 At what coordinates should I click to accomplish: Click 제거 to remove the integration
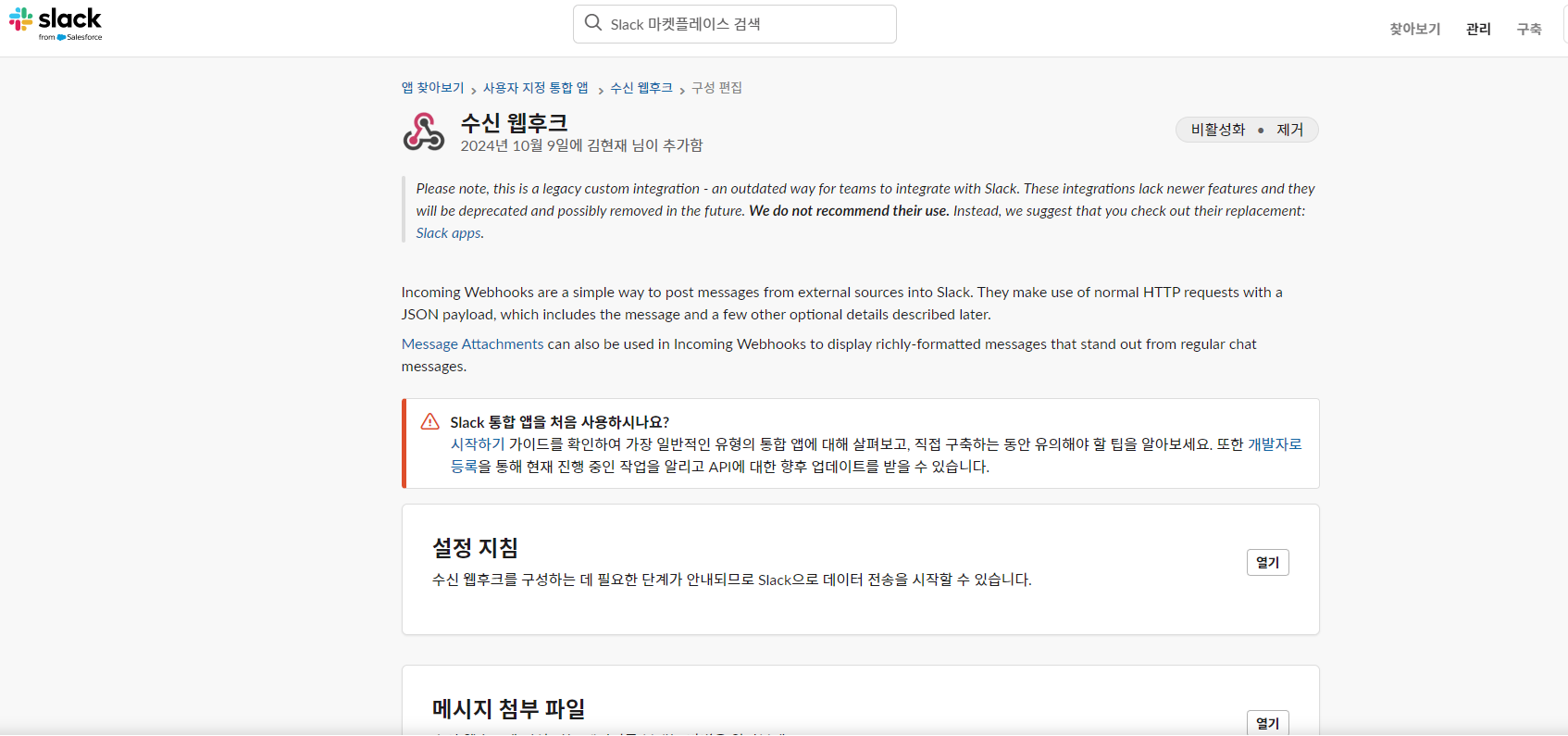[x=1289, y=130]
